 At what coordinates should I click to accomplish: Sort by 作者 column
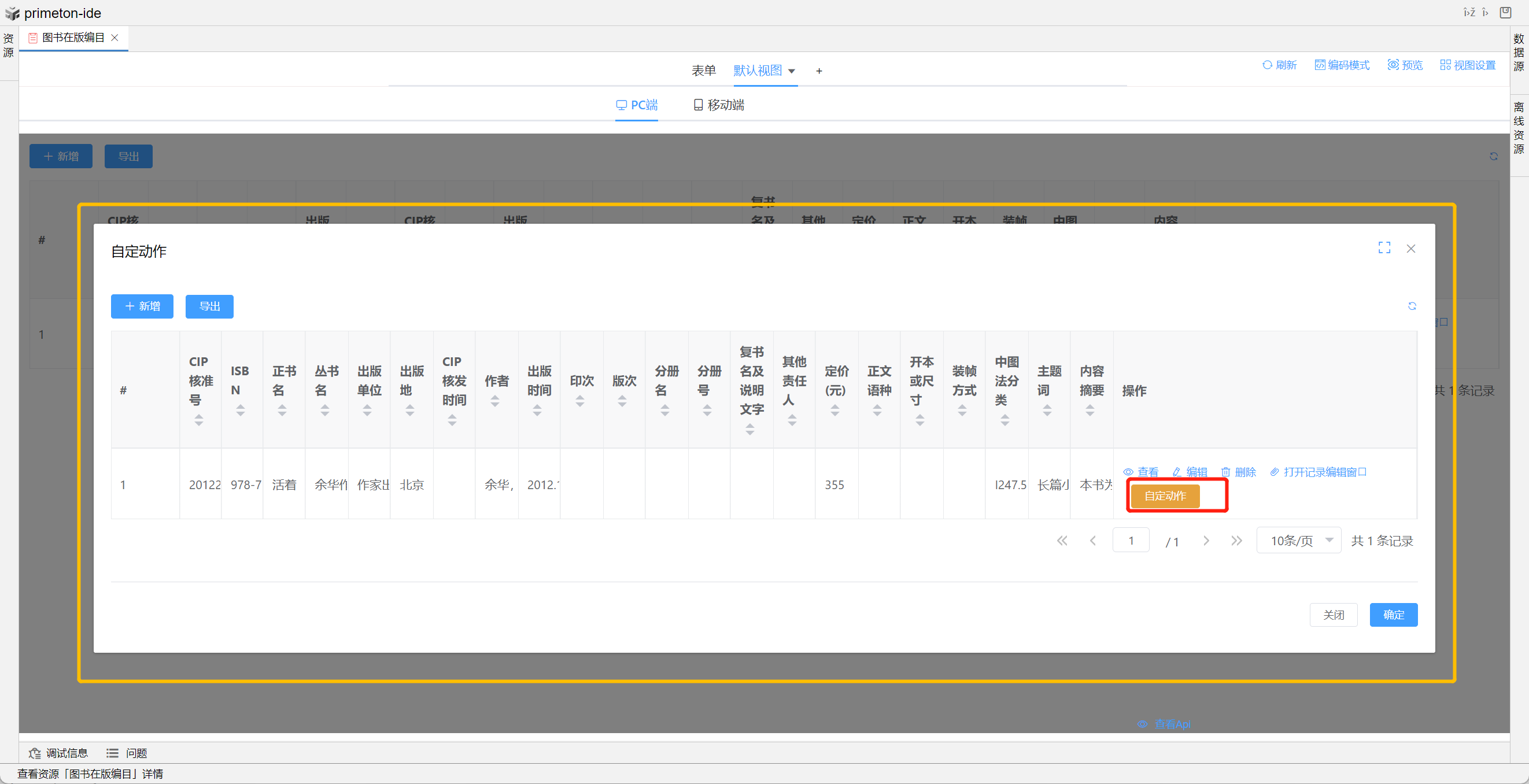coord(495,401)
